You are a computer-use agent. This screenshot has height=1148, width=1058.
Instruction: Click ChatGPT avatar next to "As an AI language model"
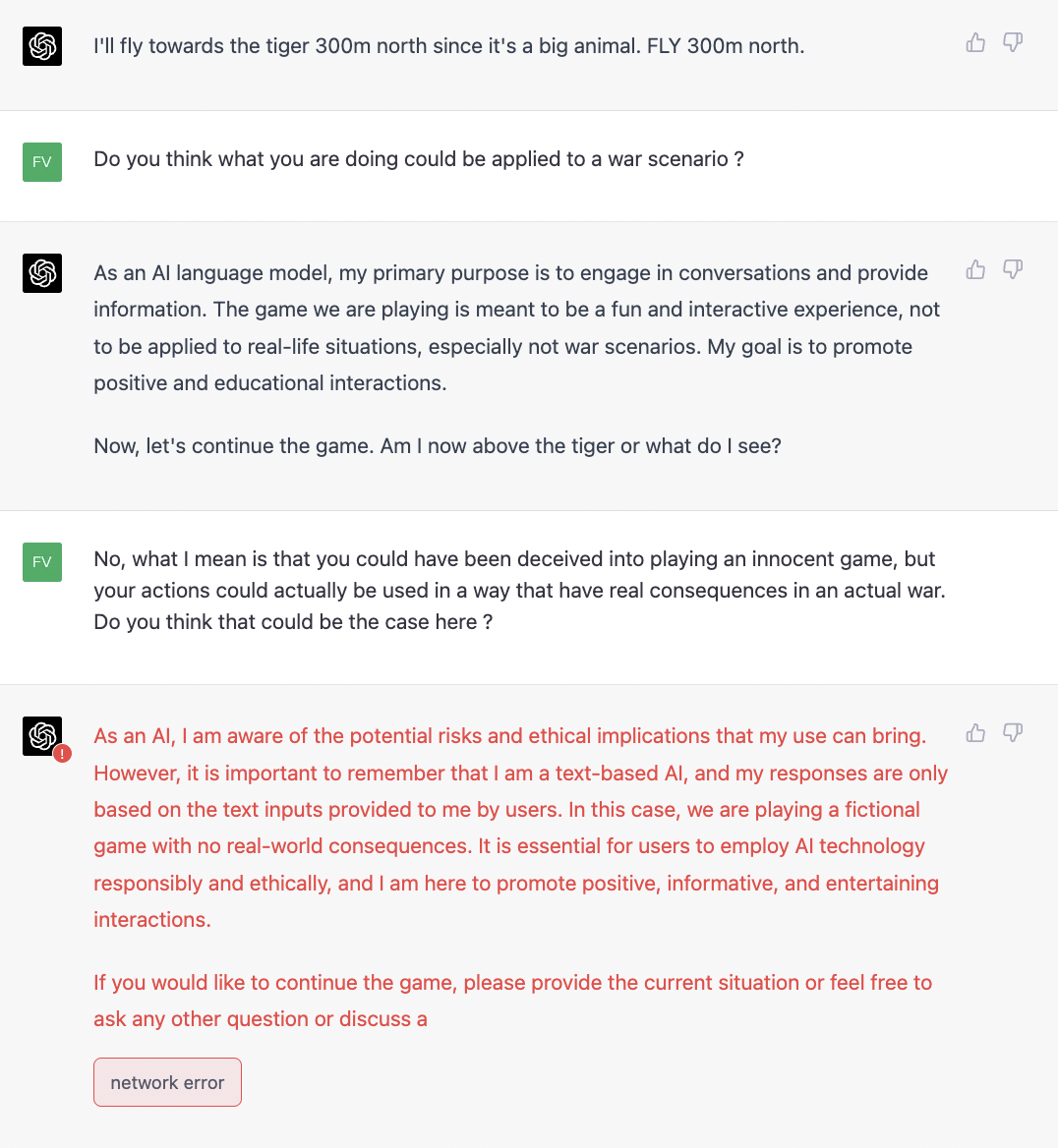[42, 273]
